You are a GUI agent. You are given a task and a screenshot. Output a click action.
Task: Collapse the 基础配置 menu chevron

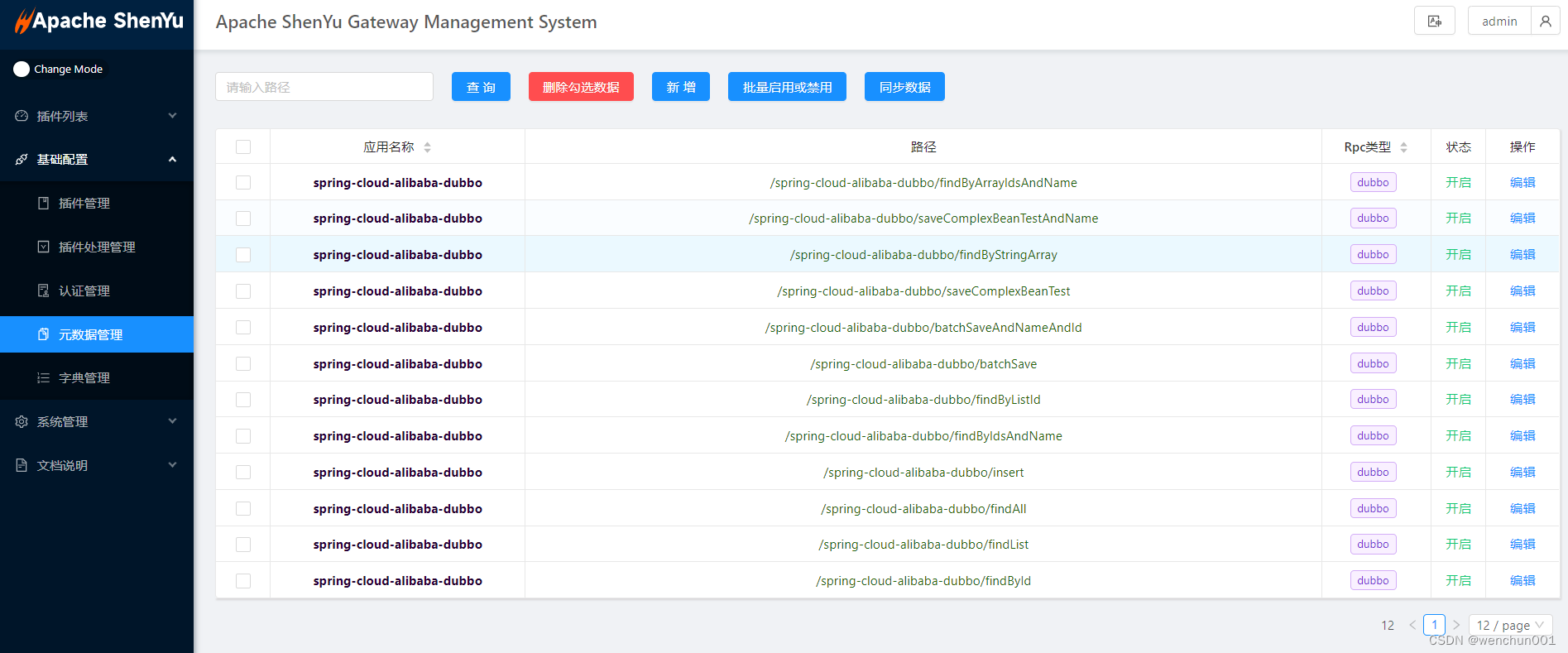[x=172, y=159]
